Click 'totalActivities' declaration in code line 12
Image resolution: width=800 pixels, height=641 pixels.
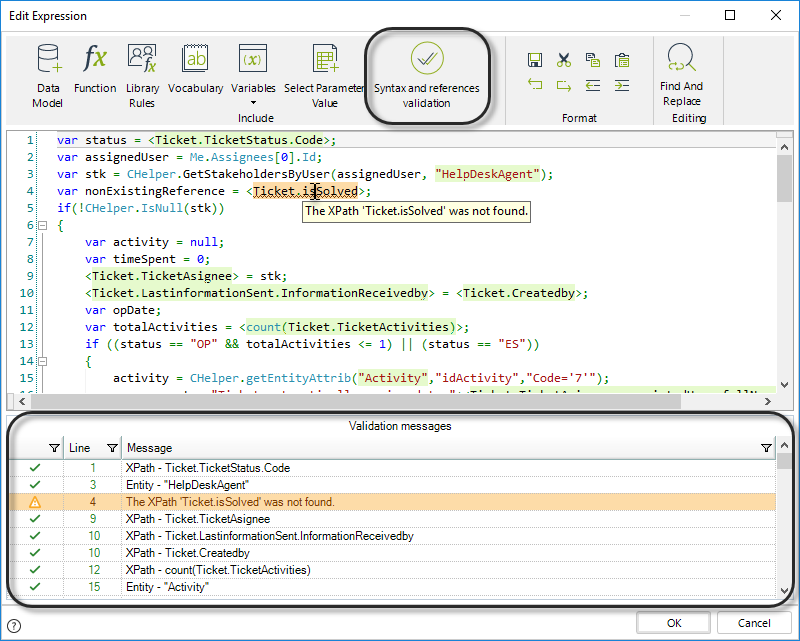(165, 327)
